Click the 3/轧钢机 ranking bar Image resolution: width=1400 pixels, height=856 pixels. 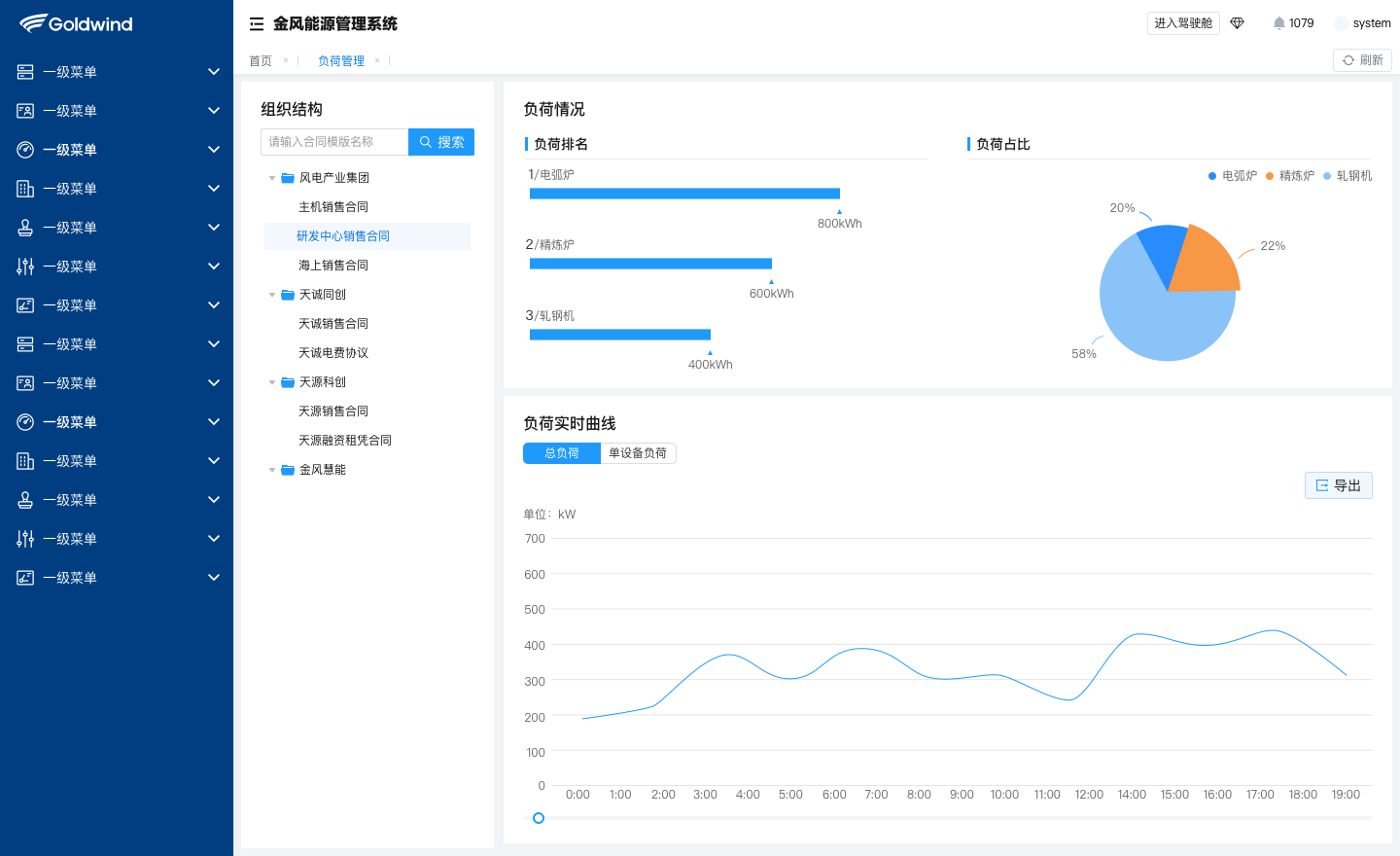[620, 335]
